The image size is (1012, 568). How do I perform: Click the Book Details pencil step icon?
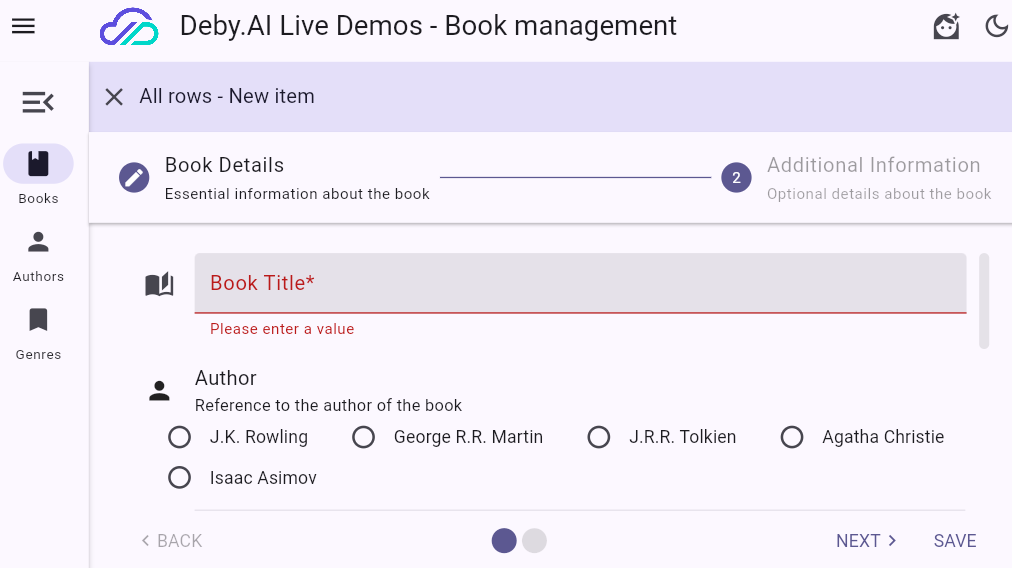click(134, 178)
